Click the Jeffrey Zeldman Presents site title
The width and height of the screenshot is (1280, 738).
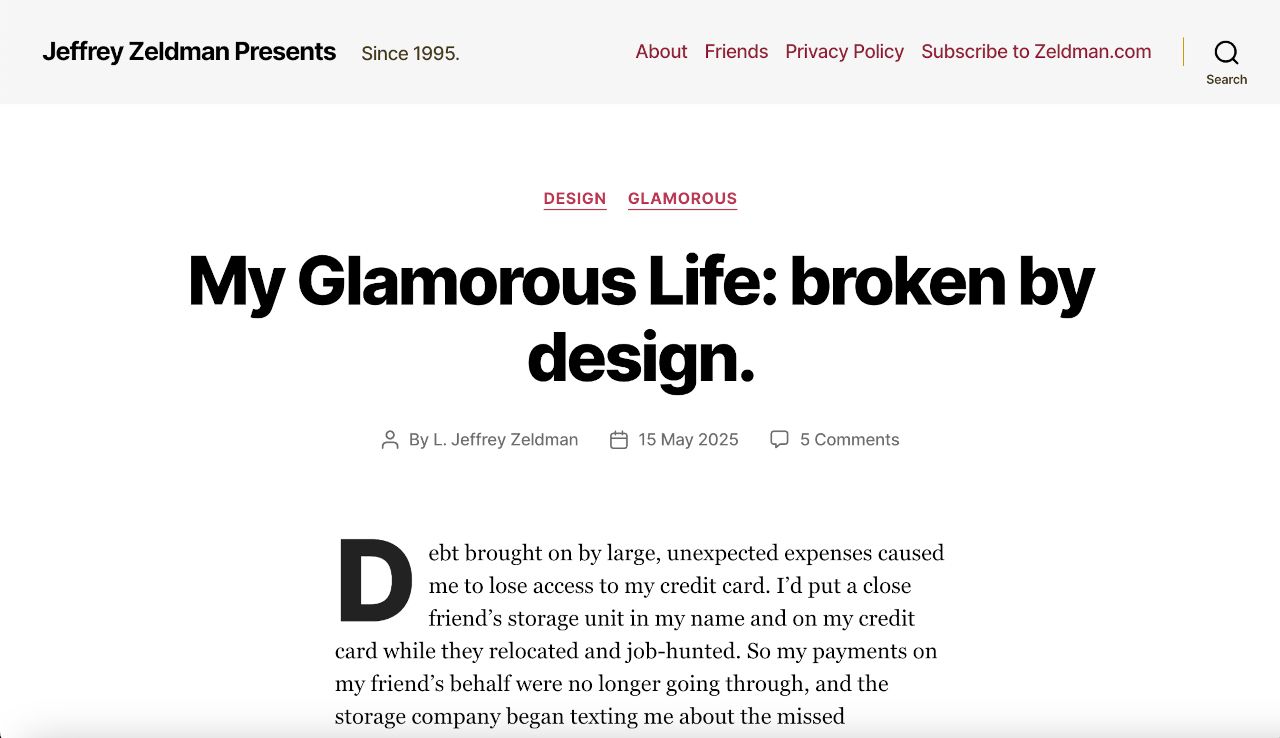click(189, 52)
